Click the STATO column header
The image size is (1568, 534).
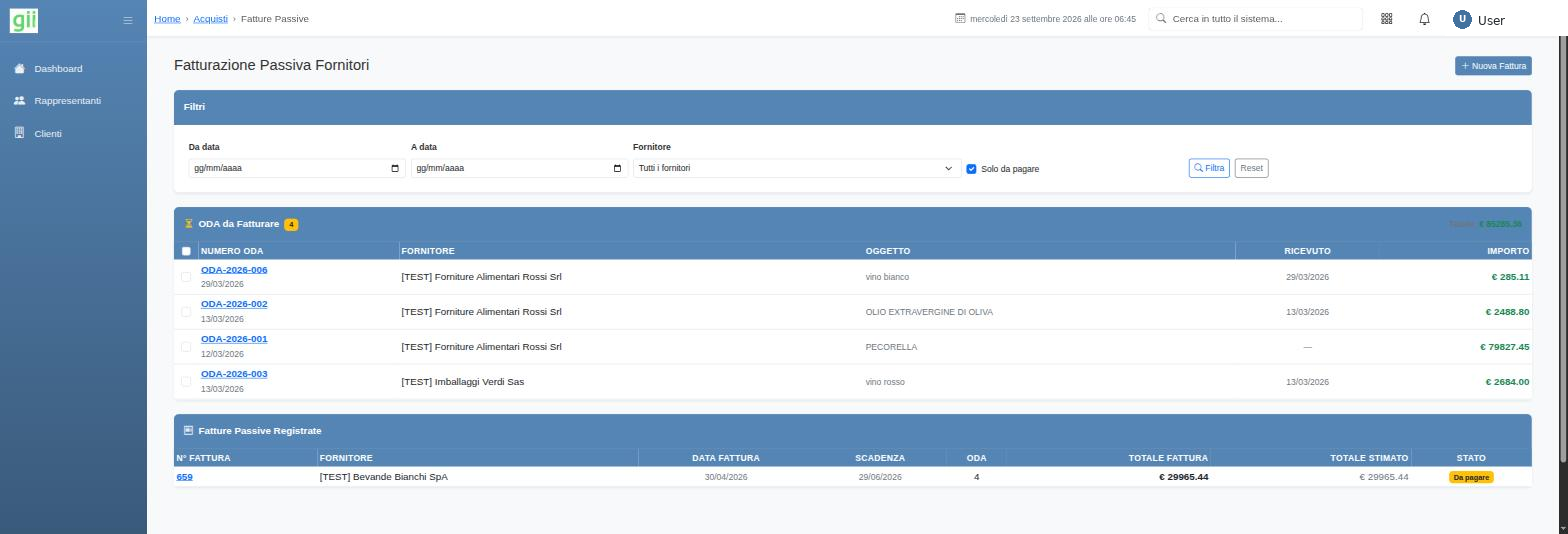1471,458
